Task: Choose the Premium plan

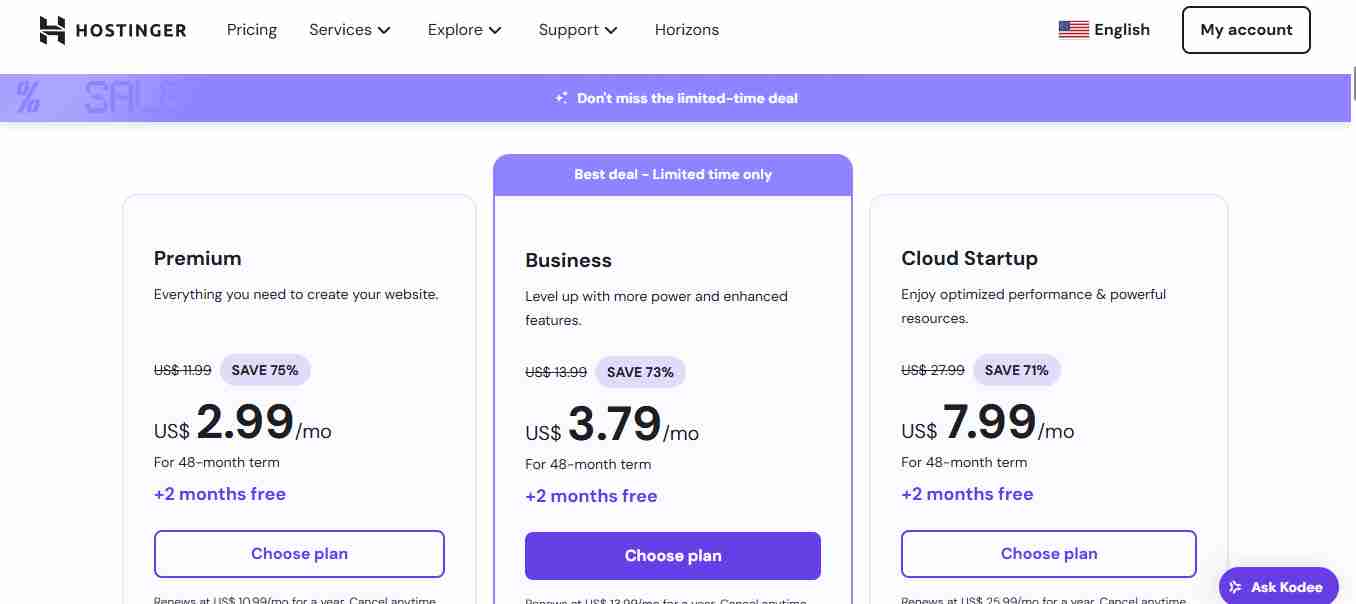Action: point(299,554)
